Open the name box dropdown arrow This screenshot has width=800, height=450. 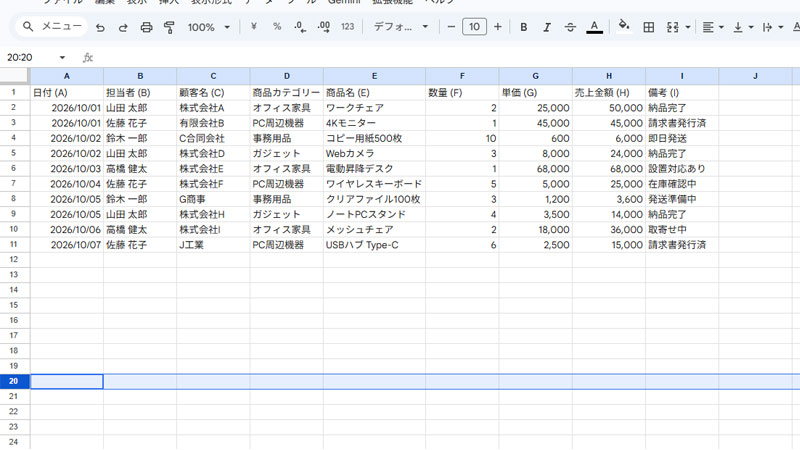[62, 58]
